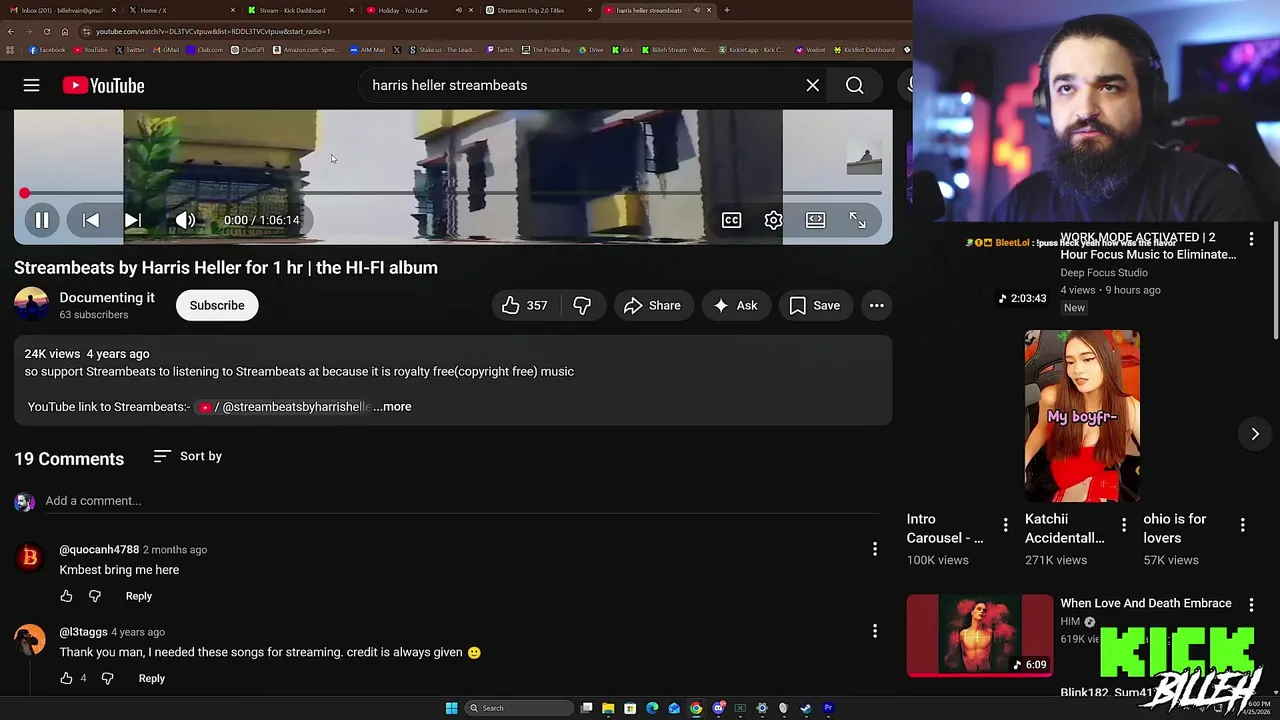This screenshot has height=720, width=1280.
Task: Open more actions next to Save
Action: tap(876, 306)
